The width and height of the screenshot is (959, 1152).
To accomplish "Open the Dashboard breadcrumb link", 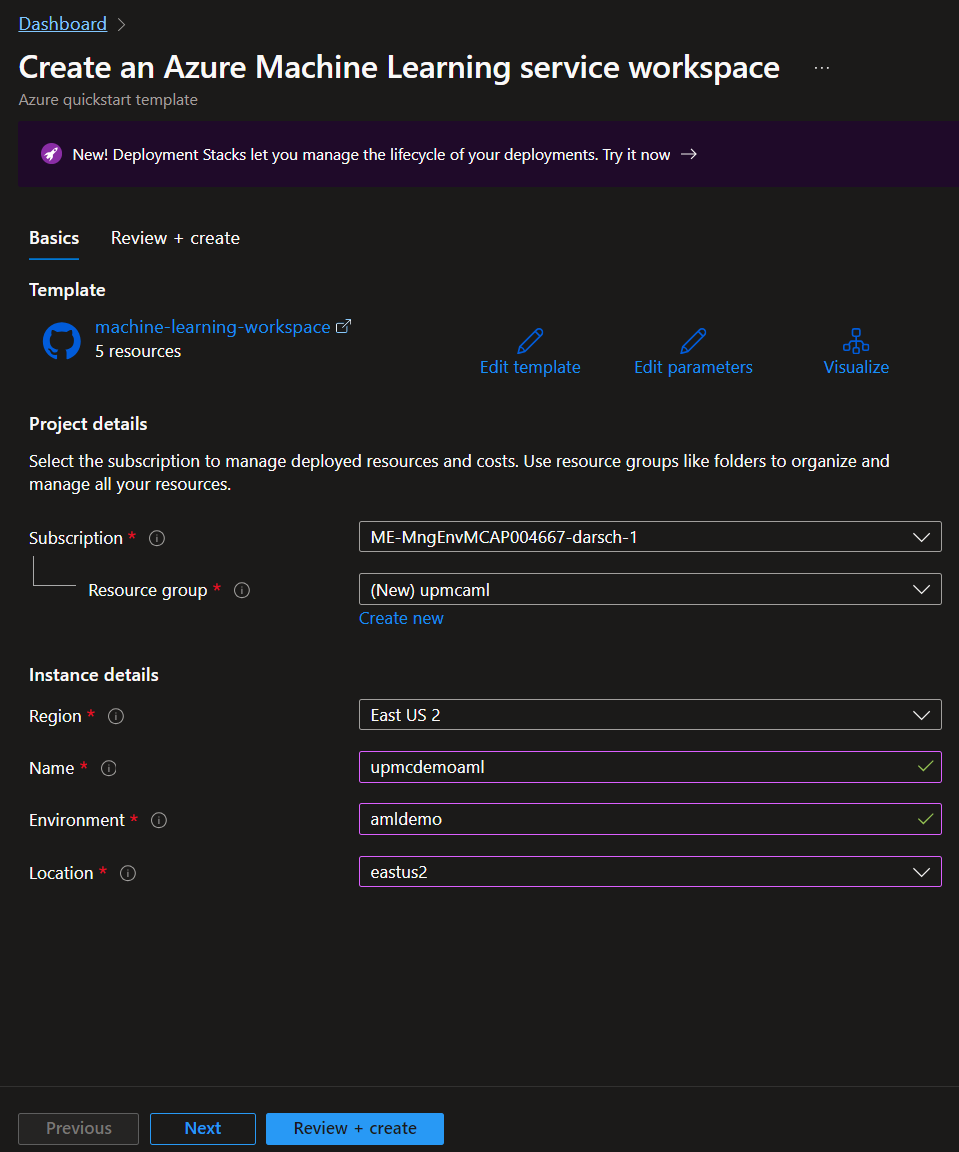I will pos(62,24).
